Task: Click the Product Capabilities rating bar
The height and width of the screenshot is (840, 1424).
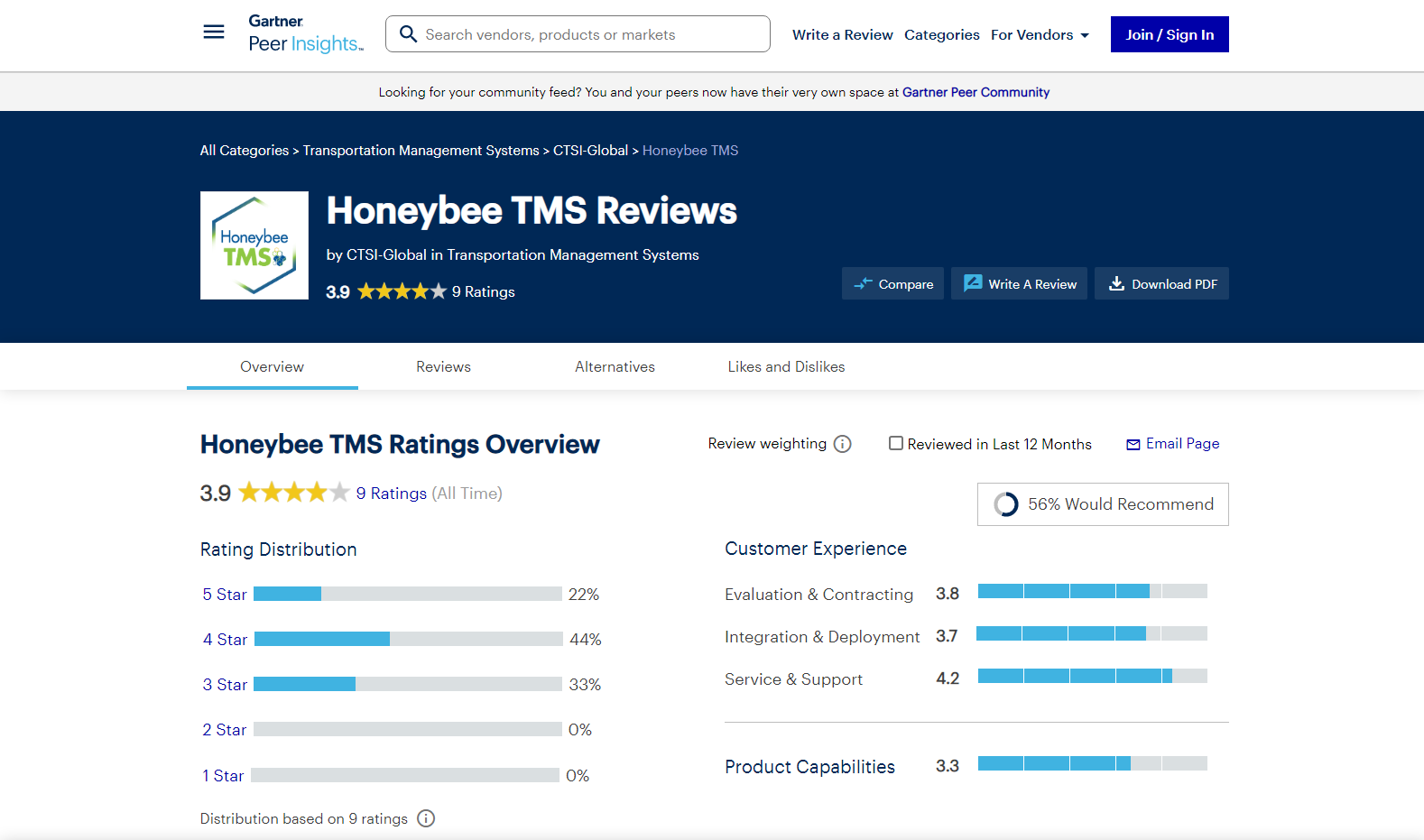Action: [x=1093, y=763]
